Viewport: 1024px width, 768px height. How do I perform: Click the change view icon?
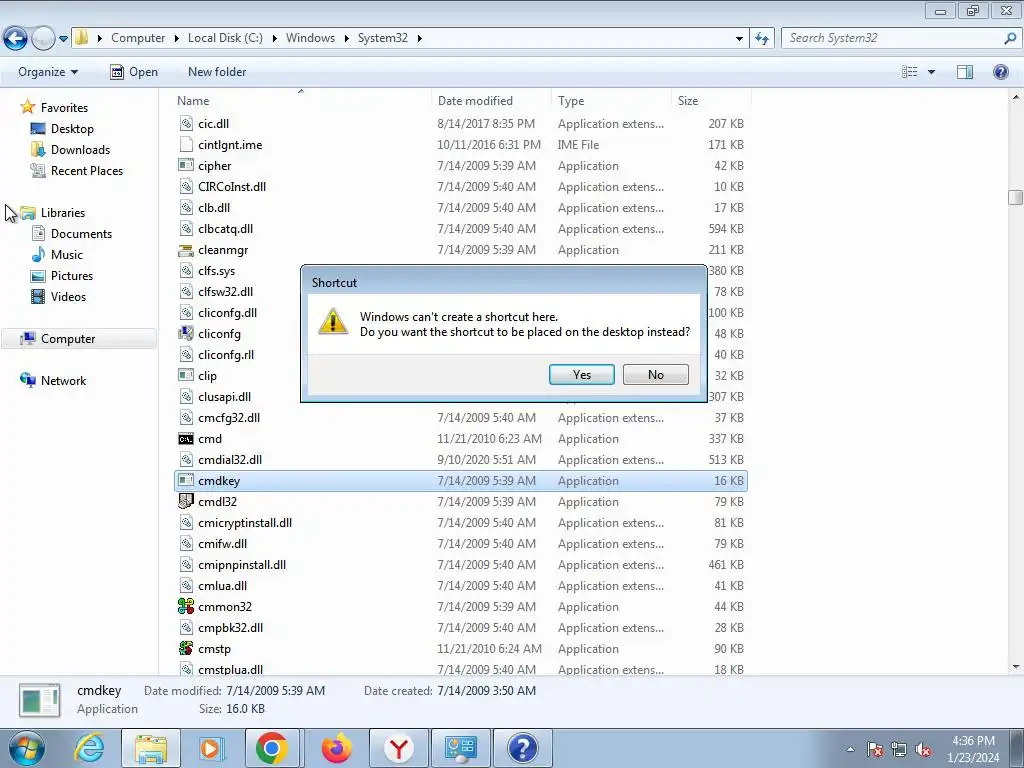click(x=909, y=72)
